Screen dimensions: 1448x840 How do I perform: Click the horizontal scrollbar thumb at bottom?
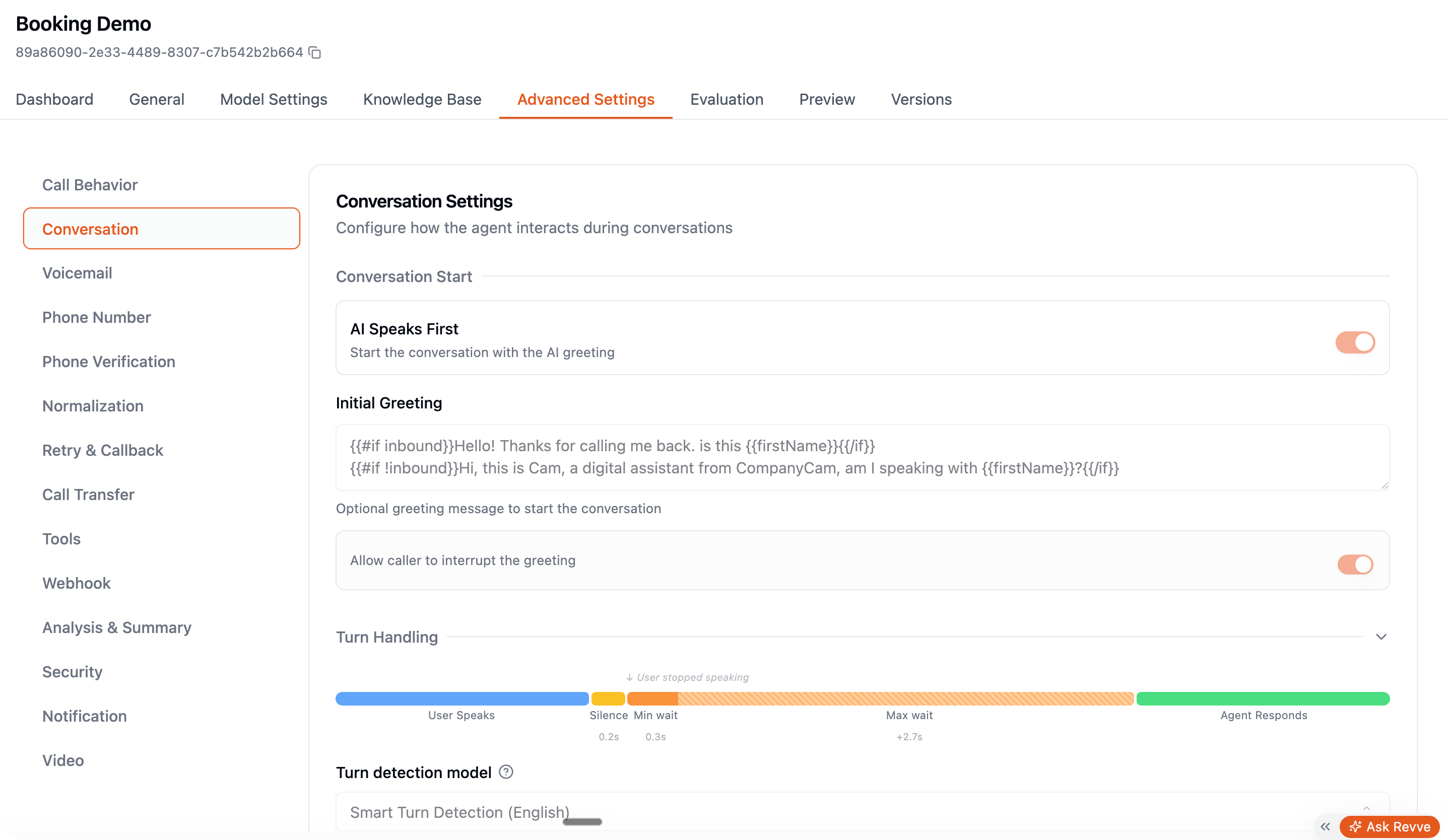point(582,822)
